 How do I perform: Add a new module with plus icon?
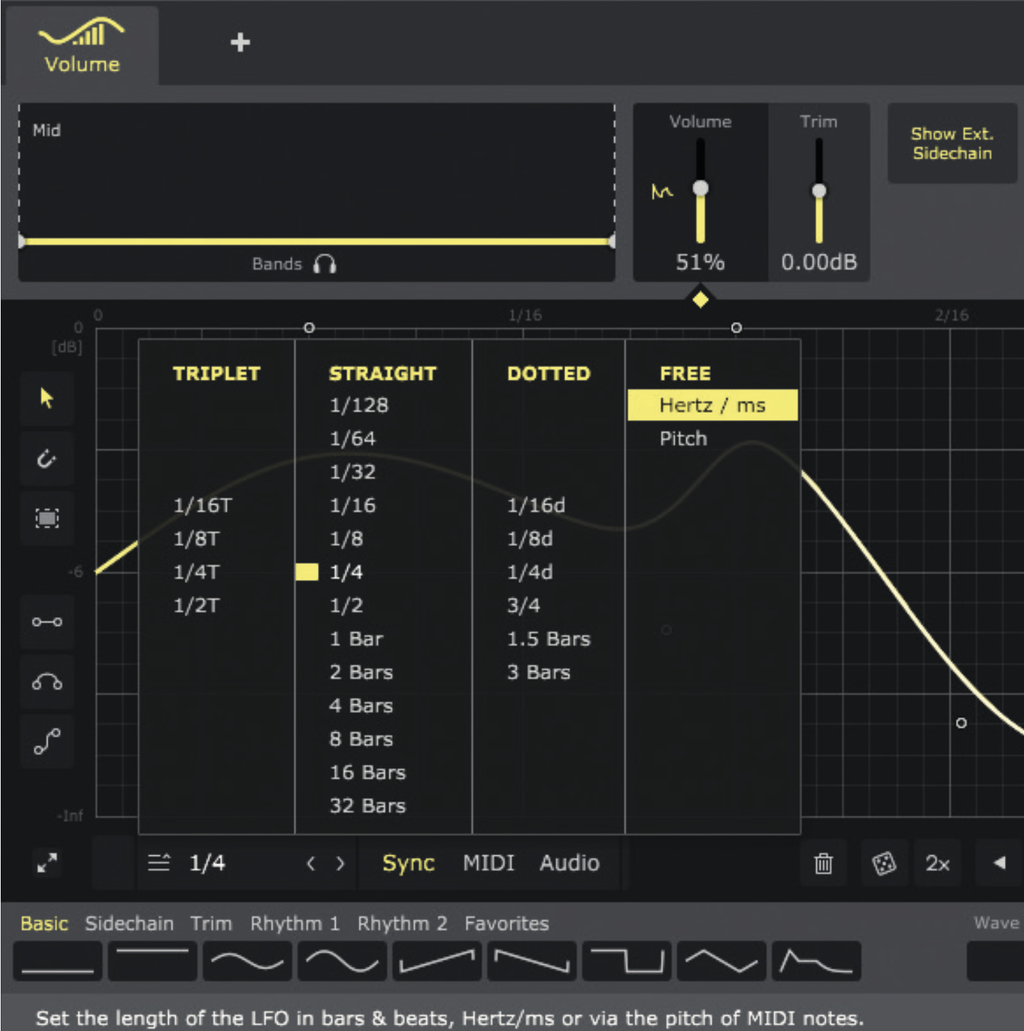240,43
